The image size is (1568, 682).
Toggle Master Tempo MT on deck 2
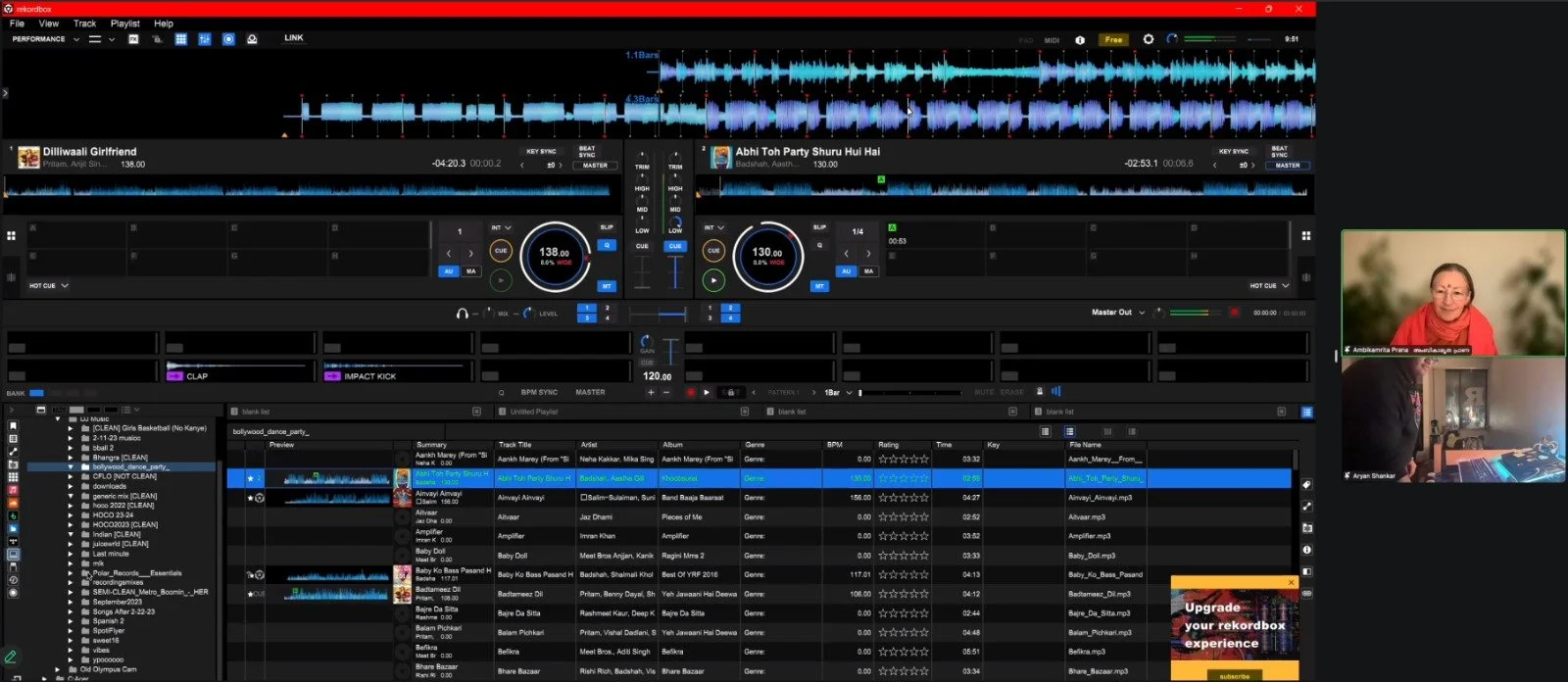coord(819,286)
